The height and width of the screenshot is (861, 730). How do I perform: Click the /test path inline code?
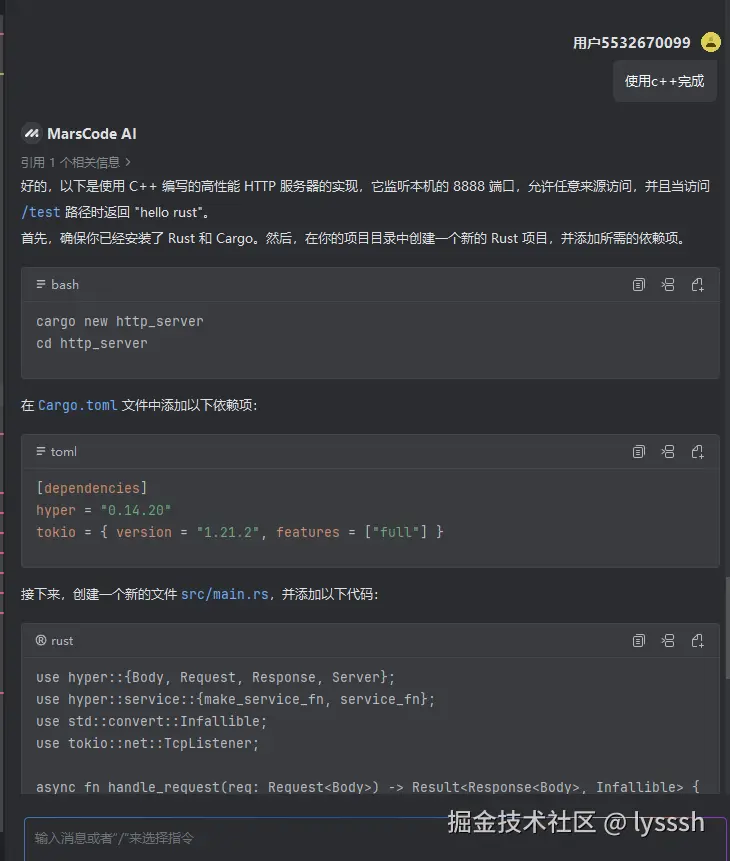click(x=41, y=212)
